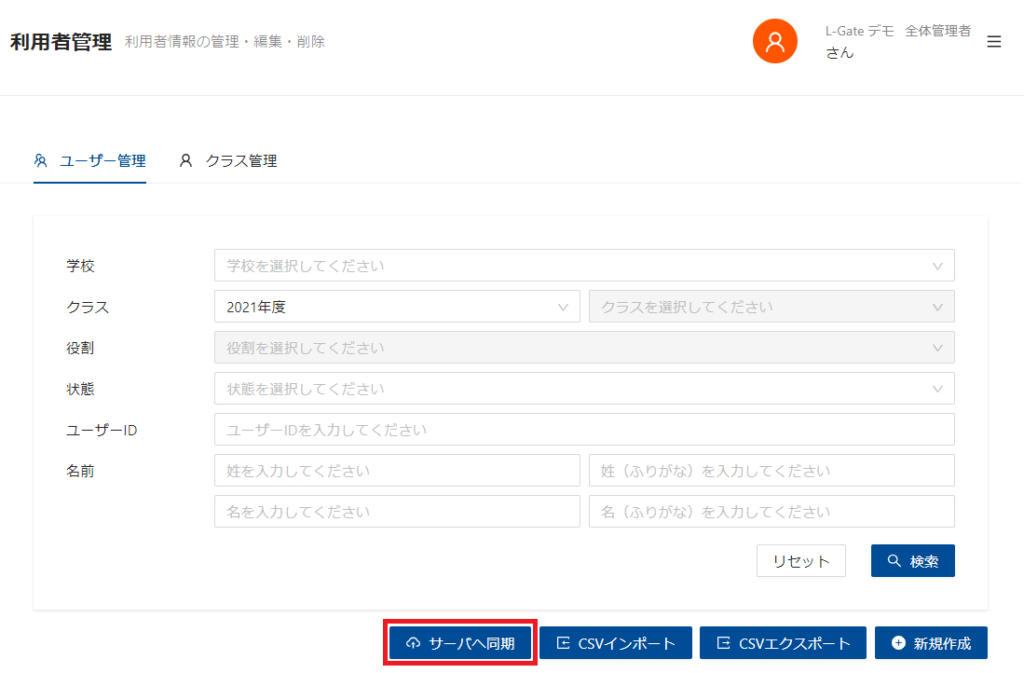Click the plus icon on 新規作成
The width and height of the screenshot is (1024, 673).
[898, 644]
